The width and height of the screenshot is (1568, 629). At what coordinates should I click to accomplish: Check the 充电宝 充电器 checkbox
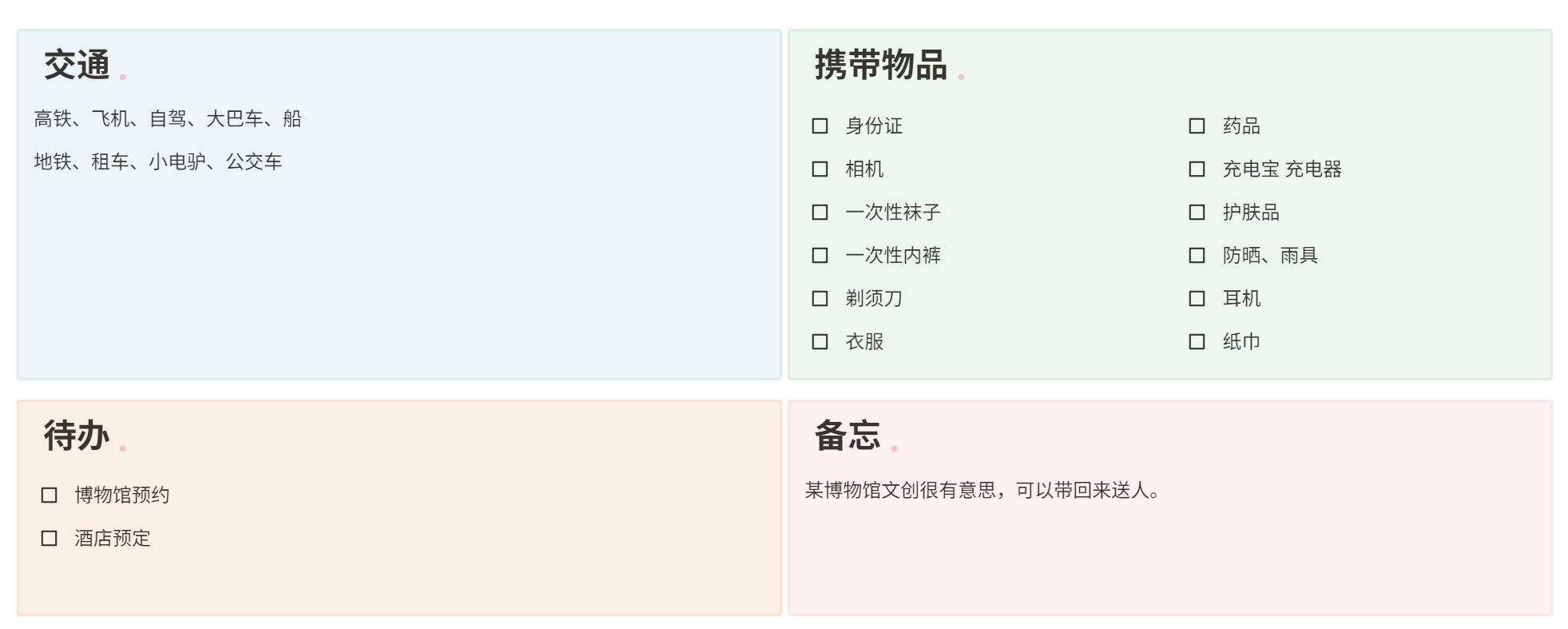tap(1197, 169)
